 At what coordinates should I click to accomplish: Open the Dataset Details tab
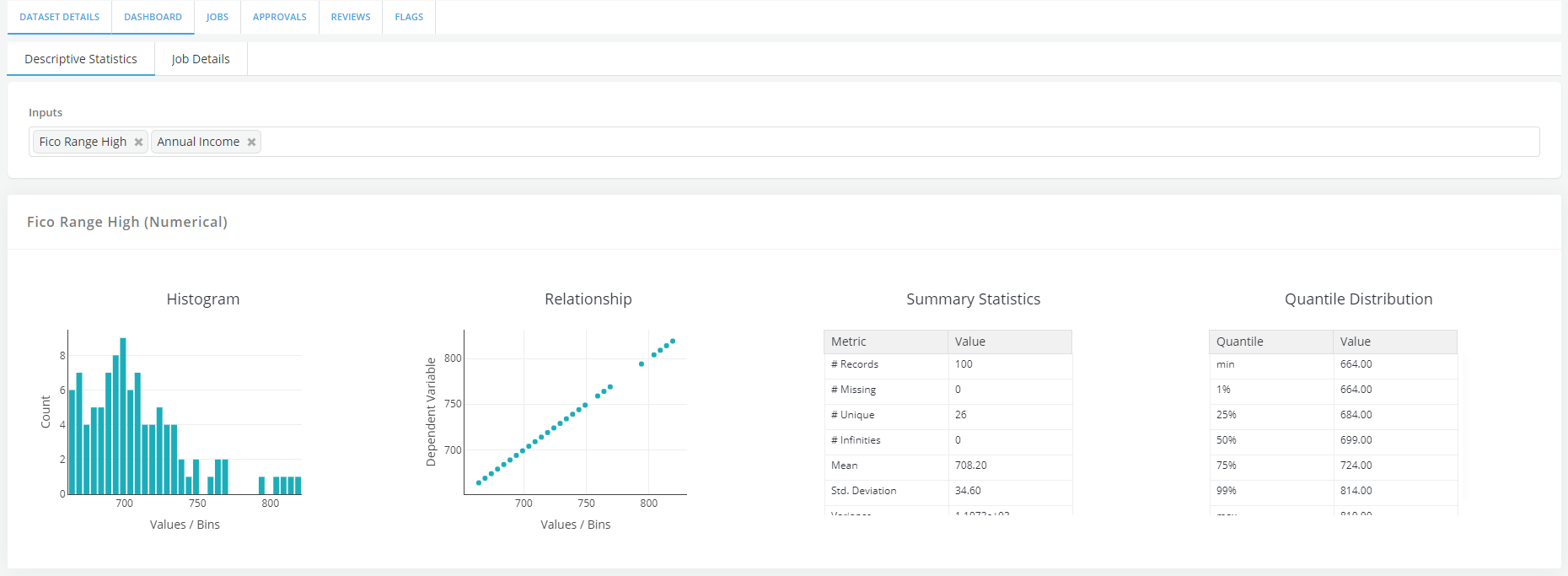[59, 17]
